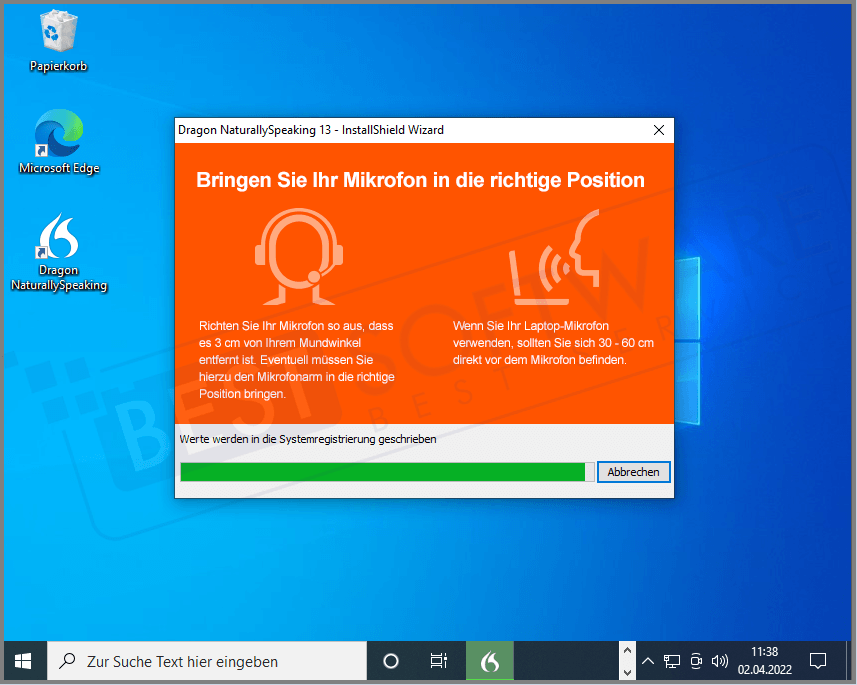Click the clock showing 11:38

[x=764, y=660]
